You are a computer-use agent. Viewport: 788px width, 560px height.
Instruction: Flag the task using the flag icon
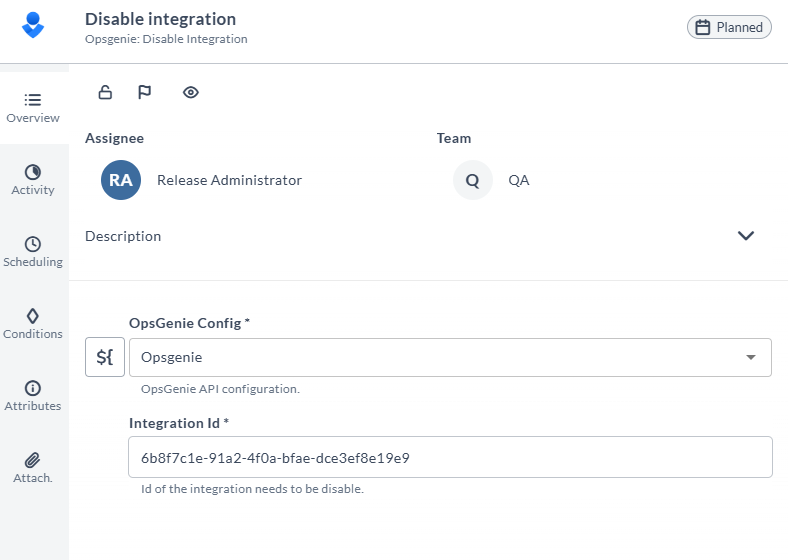[x=144, y=92]
